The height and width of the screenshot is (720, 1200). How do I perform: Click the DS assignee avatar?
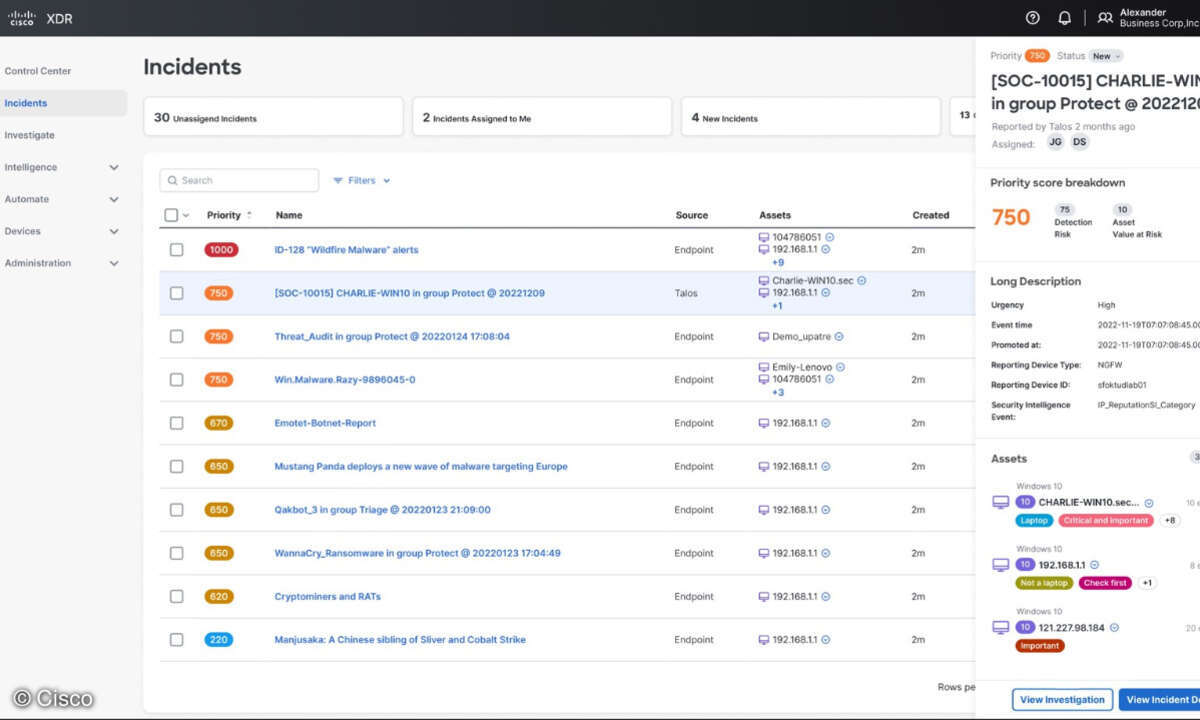(1079, 142)
